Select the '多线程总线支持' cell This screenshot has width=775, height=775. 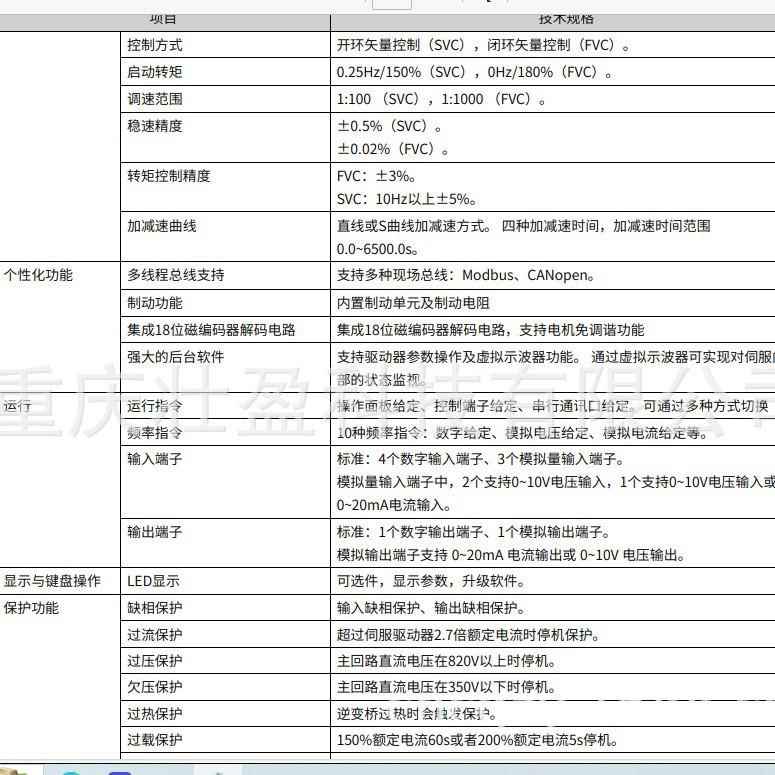(225, 275)
